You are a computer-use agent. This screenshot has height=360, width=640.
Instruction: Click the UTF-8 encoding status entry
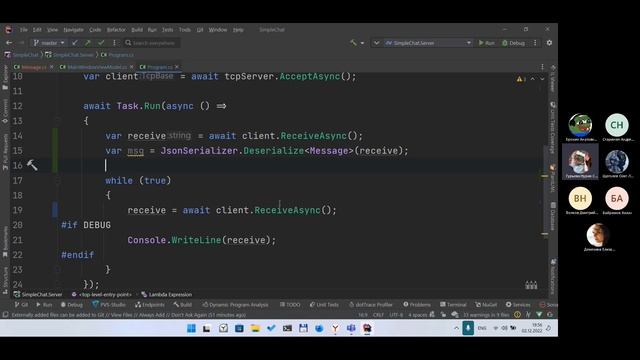(396, 315)
